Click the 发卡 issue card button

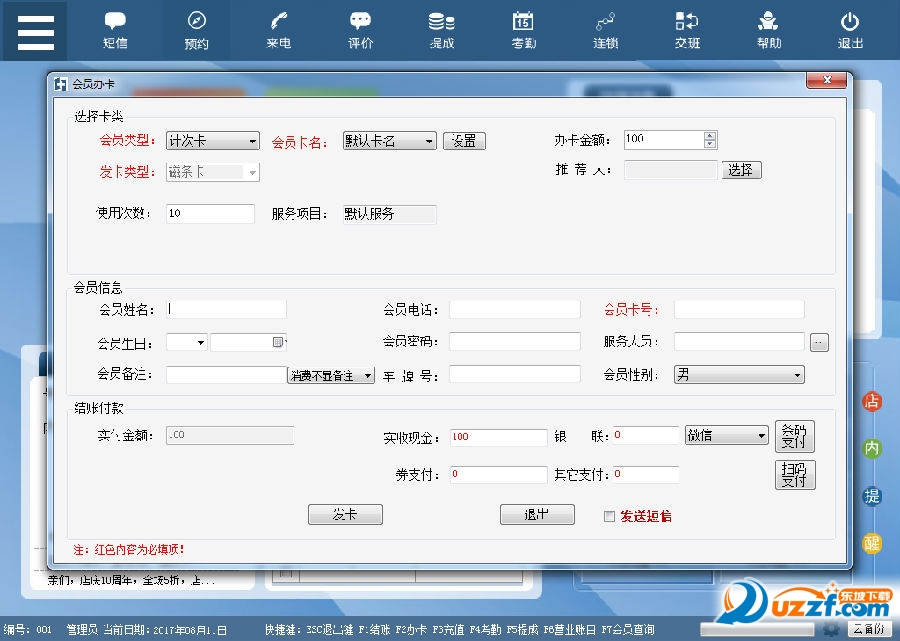(345, 515)
